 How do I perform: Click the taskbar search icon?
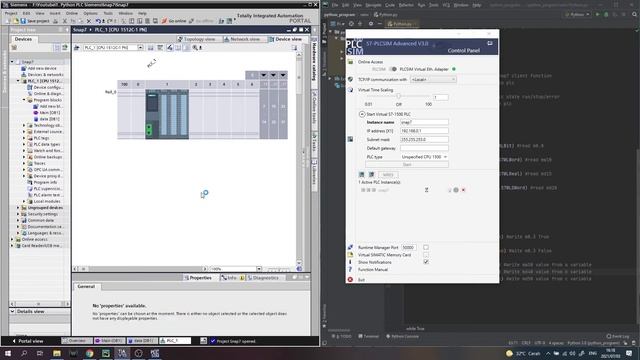pos(24,353)
